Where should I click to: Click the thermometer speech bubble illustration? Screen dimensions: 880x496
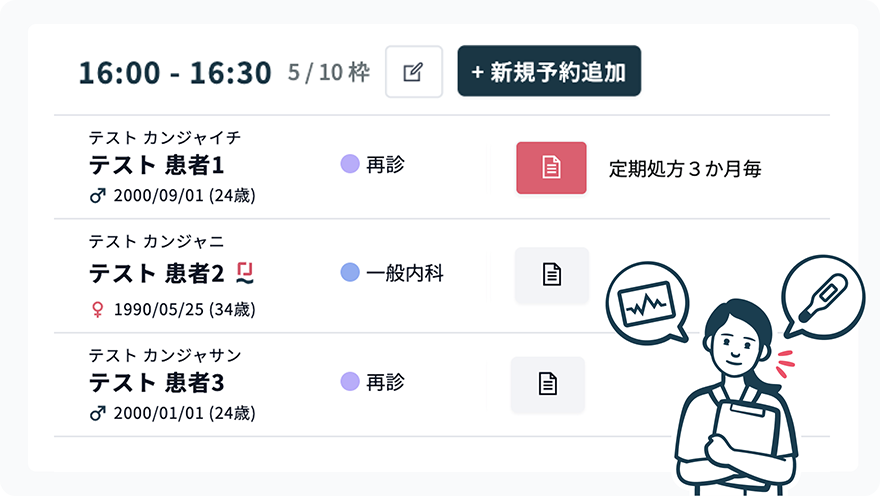point(823,297)
